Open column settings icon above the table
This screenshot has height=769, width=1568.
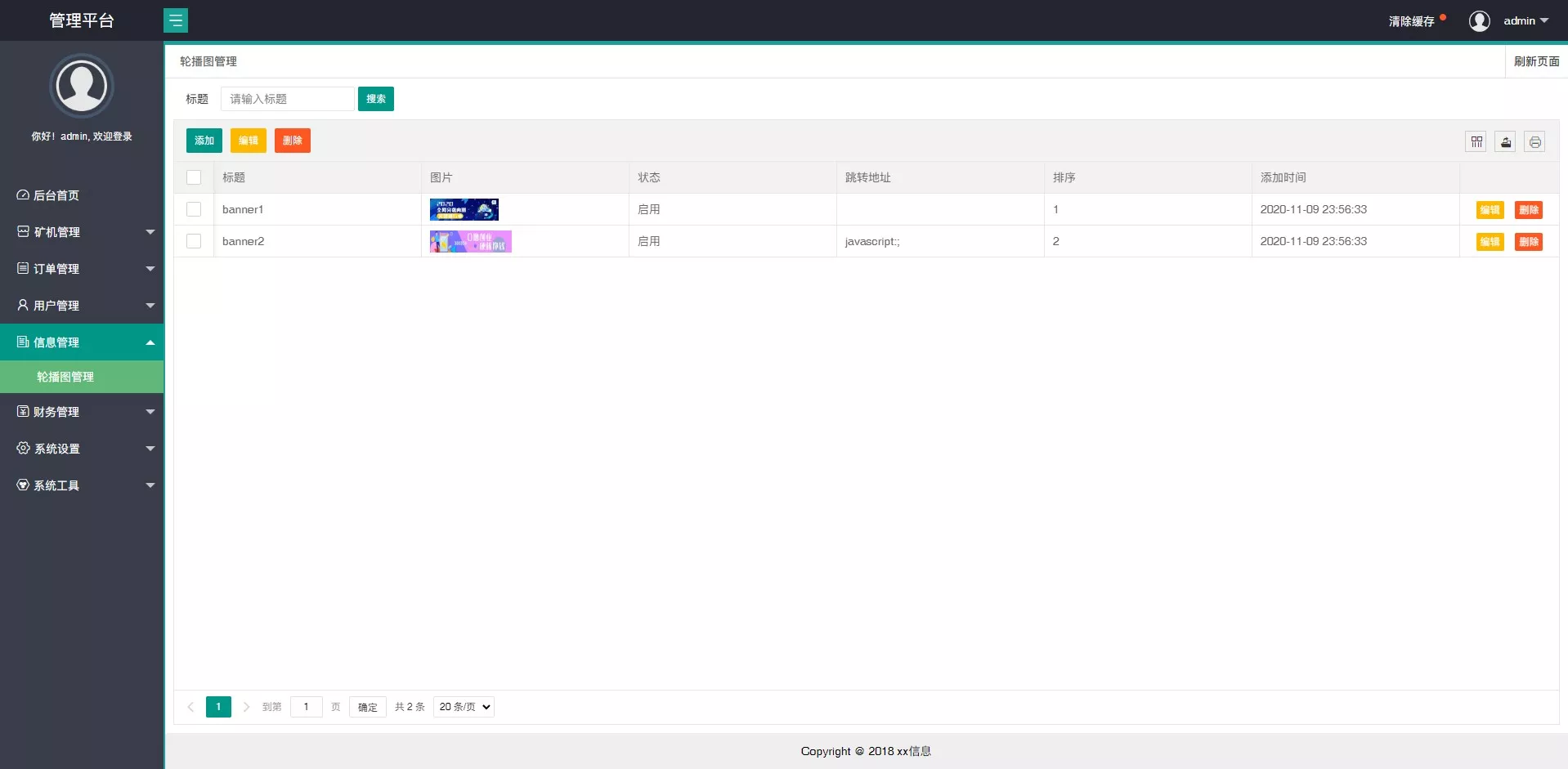click(1476, 141)
